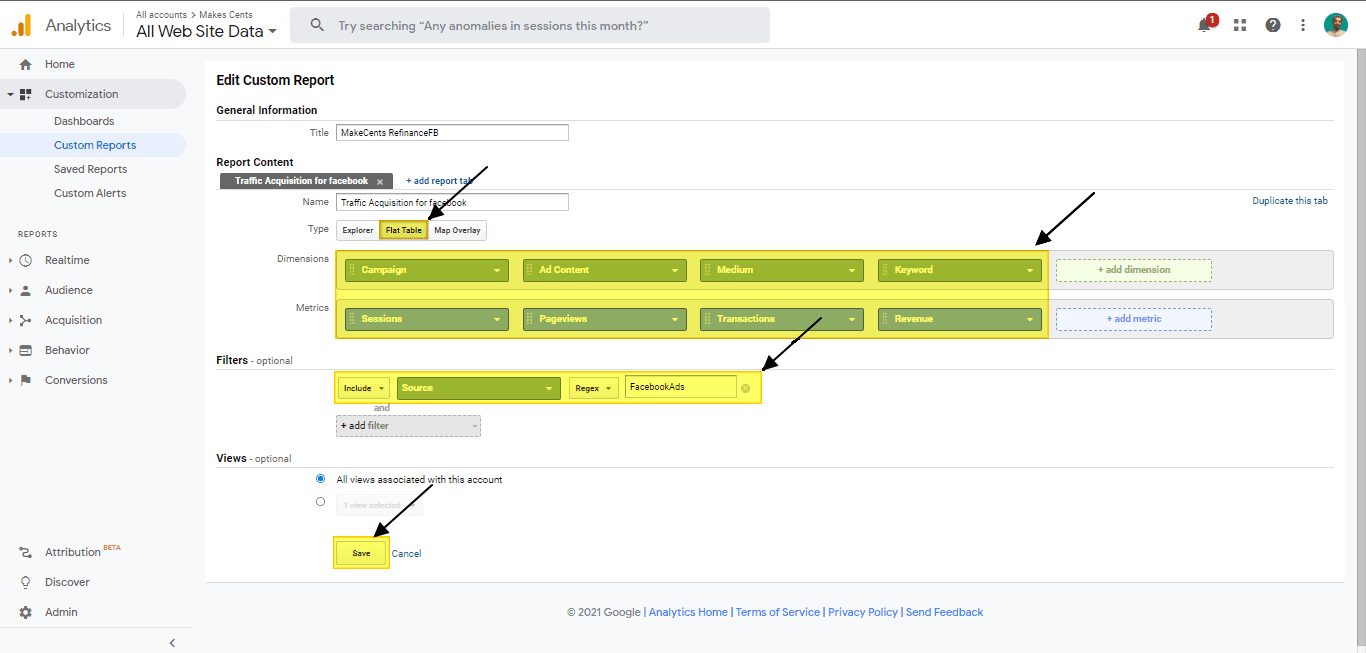Click the FacebookAds filter value field
The height and width of the screenshot is (653, 1366).
[681, 387]
